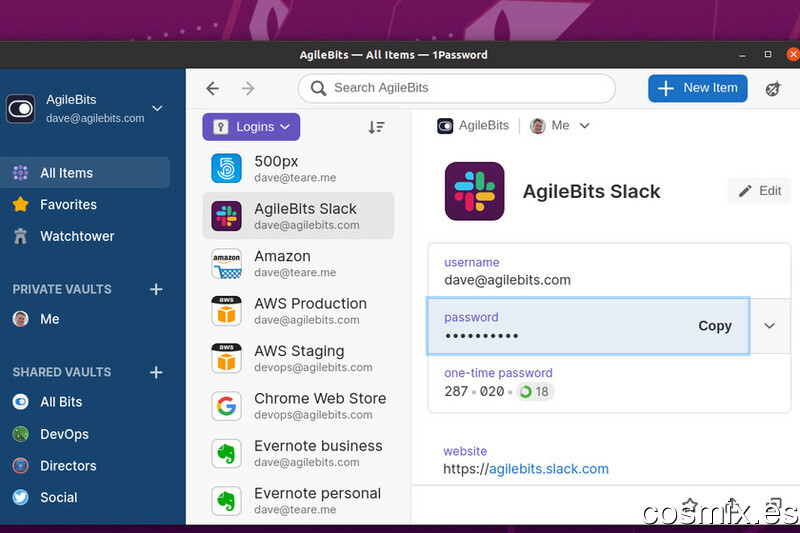Open the sort order icon

pyautogui.click(x=376, y=127)
